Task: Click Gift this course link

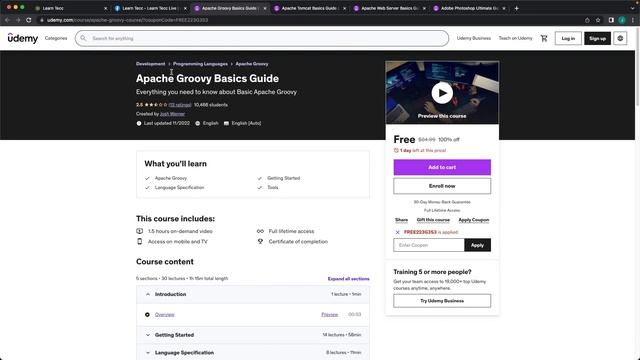Action: (x=433, y=220)
